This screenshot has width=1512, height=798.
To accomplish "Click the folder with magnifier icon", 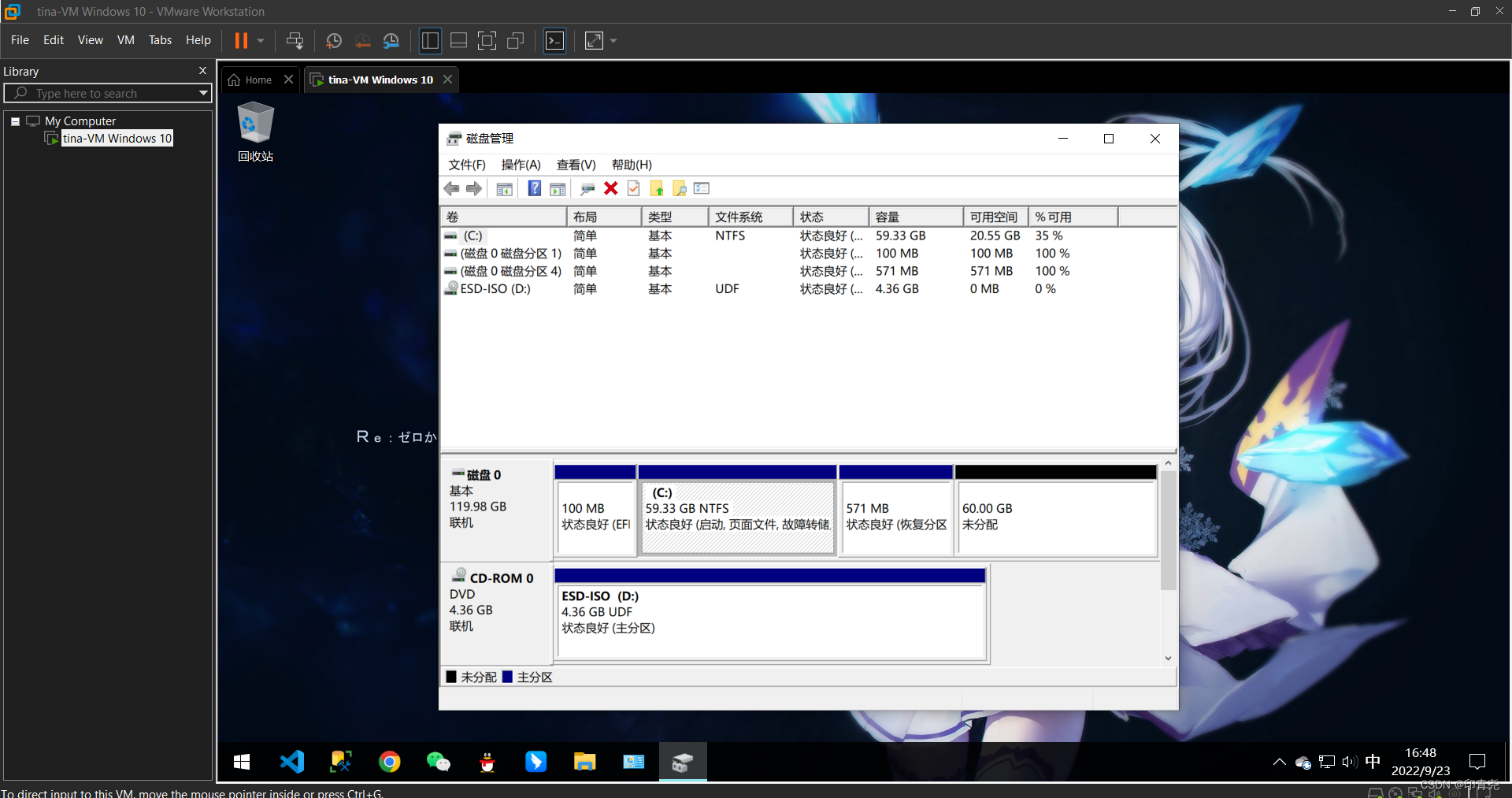I will click(x=679, y=188).
